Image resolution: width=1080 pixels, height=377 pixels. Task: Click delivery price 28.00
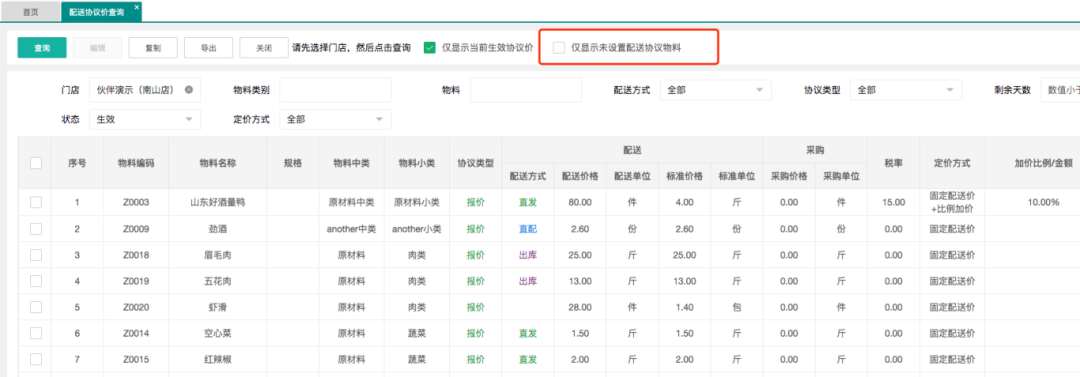click(x=580, y=307)
